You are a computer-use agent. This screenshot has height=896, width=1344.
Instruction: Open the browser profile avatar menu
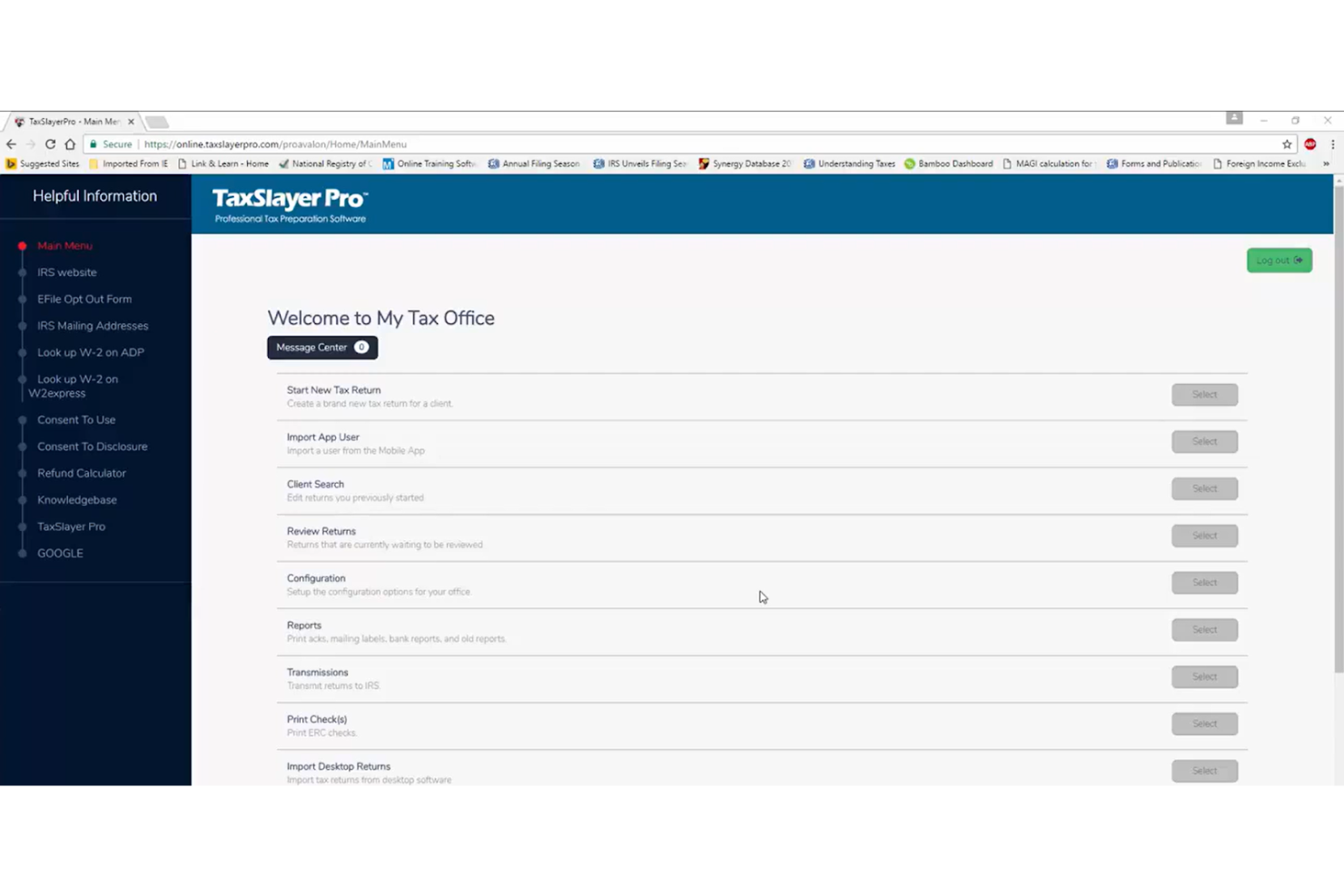tap(1233, 119)
